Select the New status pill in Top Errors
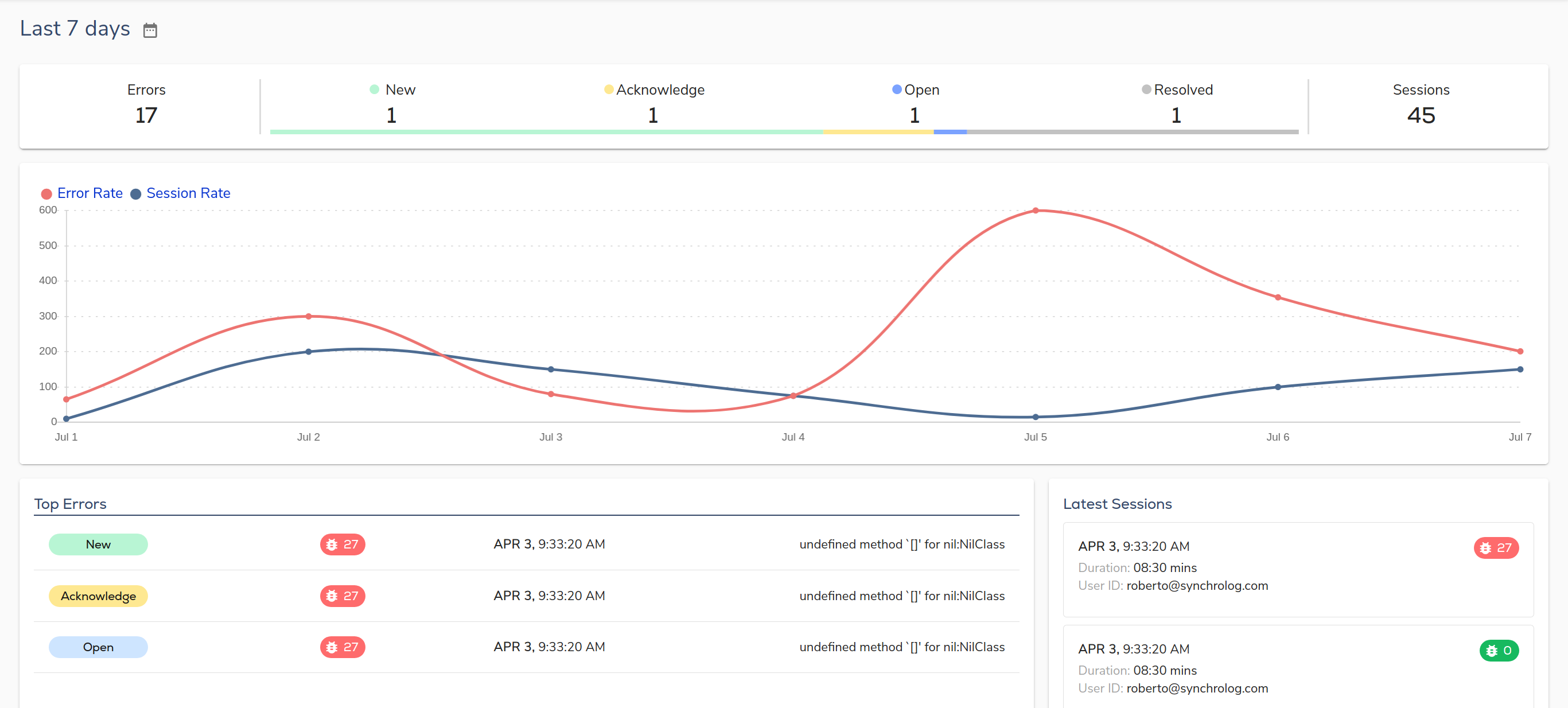Image resolution: width=1568 pixels, height=708 pixels. pos(98,544)
